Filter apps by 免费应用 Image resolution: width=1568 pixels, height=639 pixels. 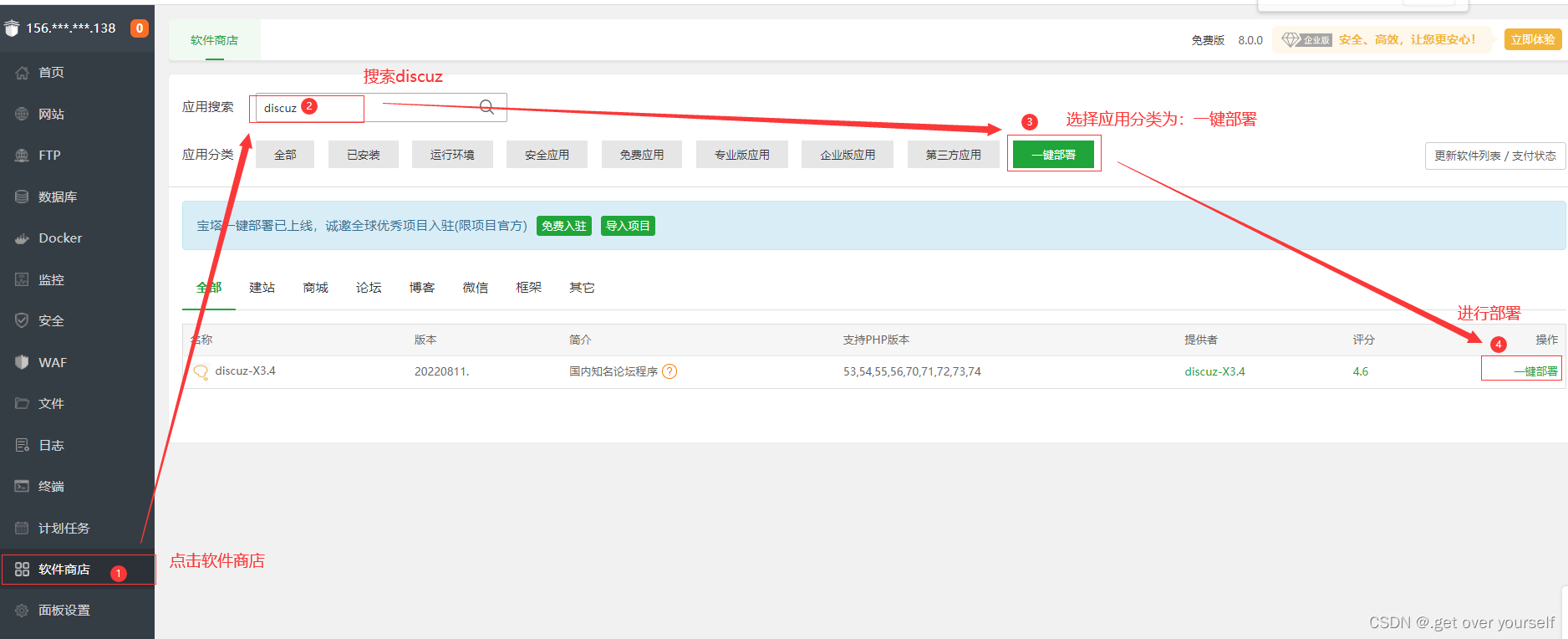(x=642, y=155)
